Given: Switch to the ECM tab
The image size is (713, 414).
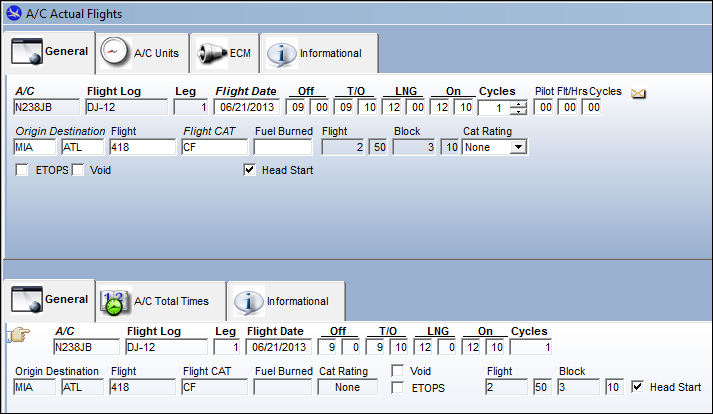Looking at the screenshot, I should [225, 53].
